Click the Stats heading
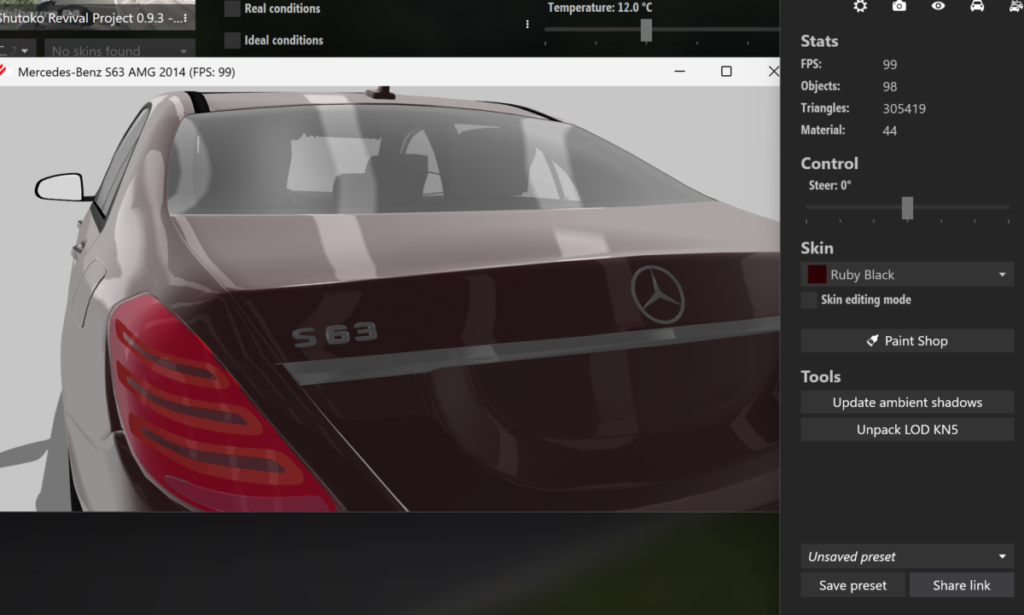The width and height of the screenshot is (1024, 615). [819, 41]
